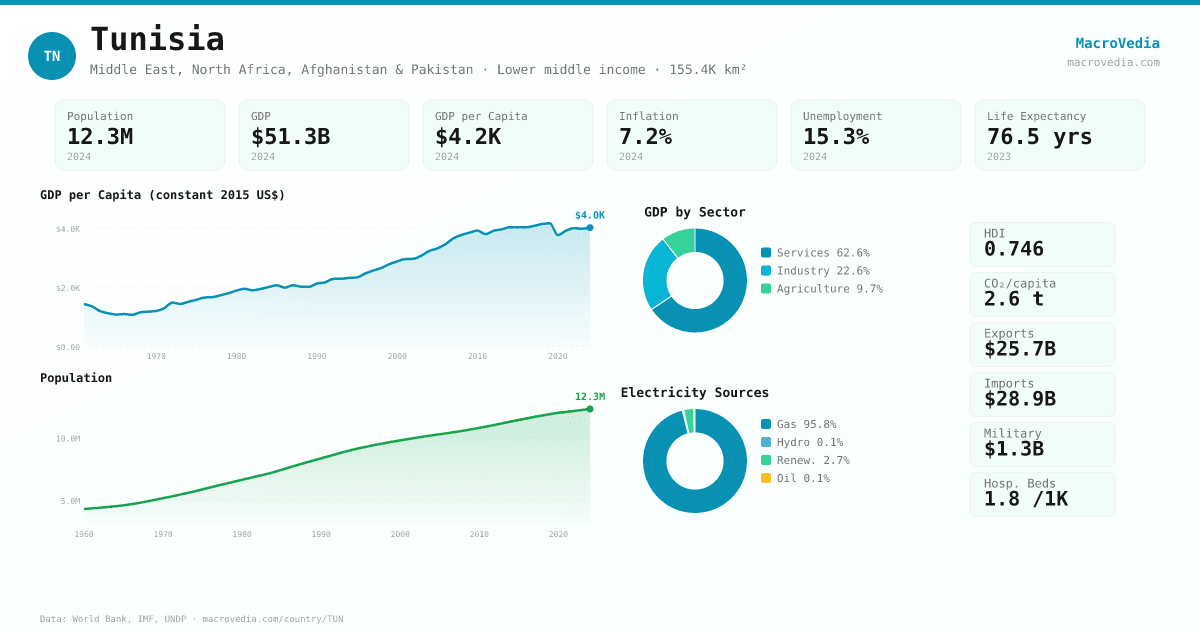Image resolution: width=1200 pixels, height=630 pixels.
Task: Select the Services legend color swatch
Action: [766, 253]
